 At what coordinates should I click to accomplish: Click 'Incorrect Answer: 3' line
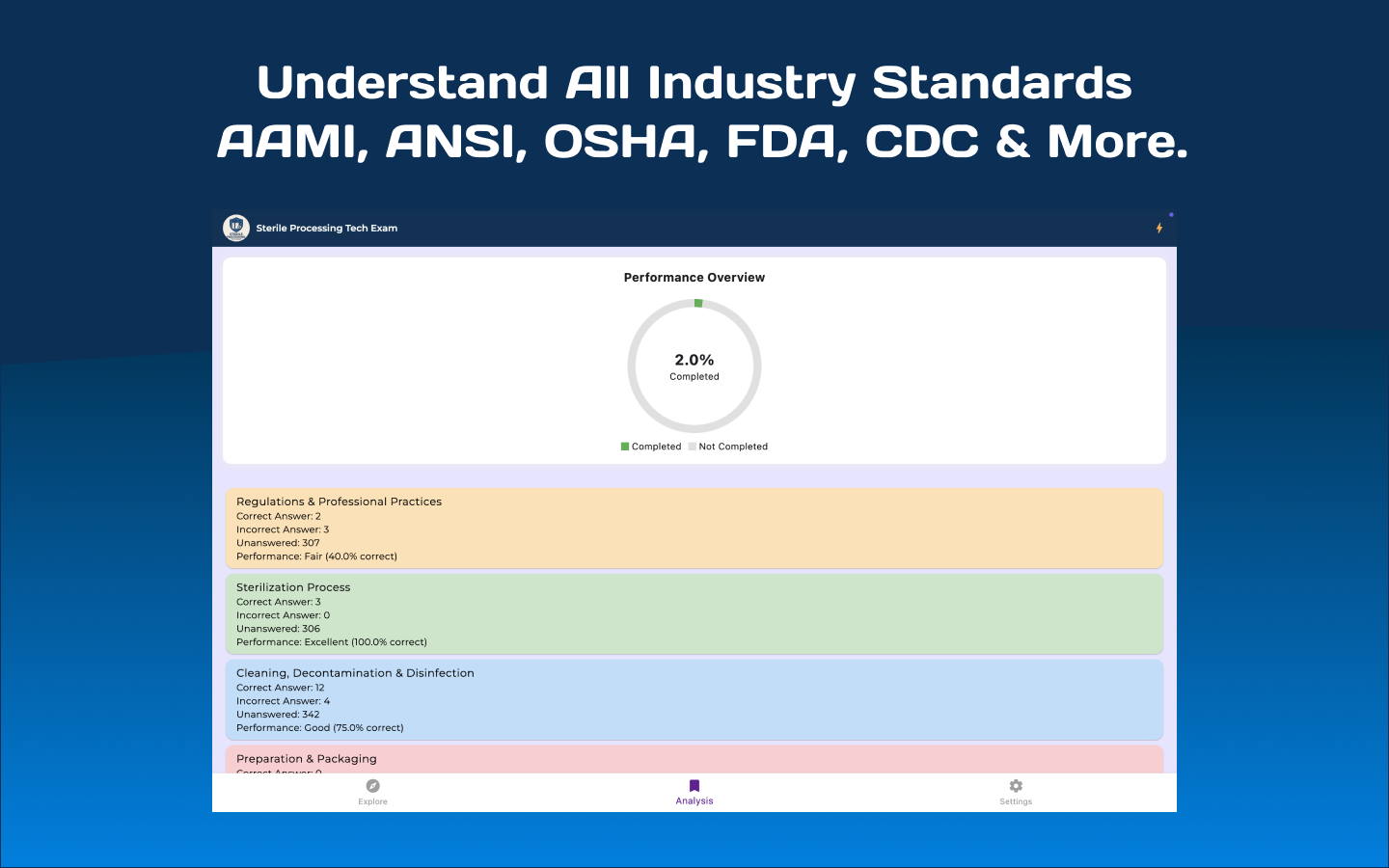tap(283, 529)
